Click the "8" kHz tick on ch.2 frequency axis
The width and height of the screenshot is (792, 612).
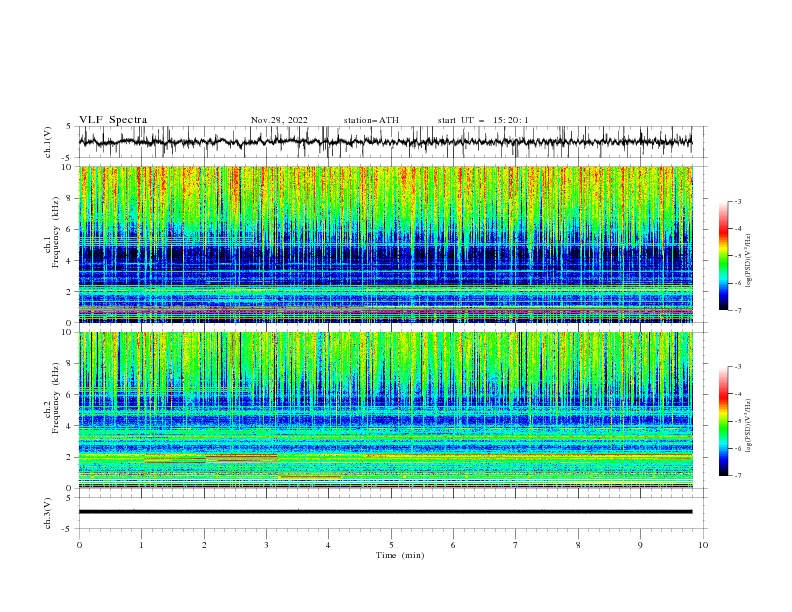[70, 364]
